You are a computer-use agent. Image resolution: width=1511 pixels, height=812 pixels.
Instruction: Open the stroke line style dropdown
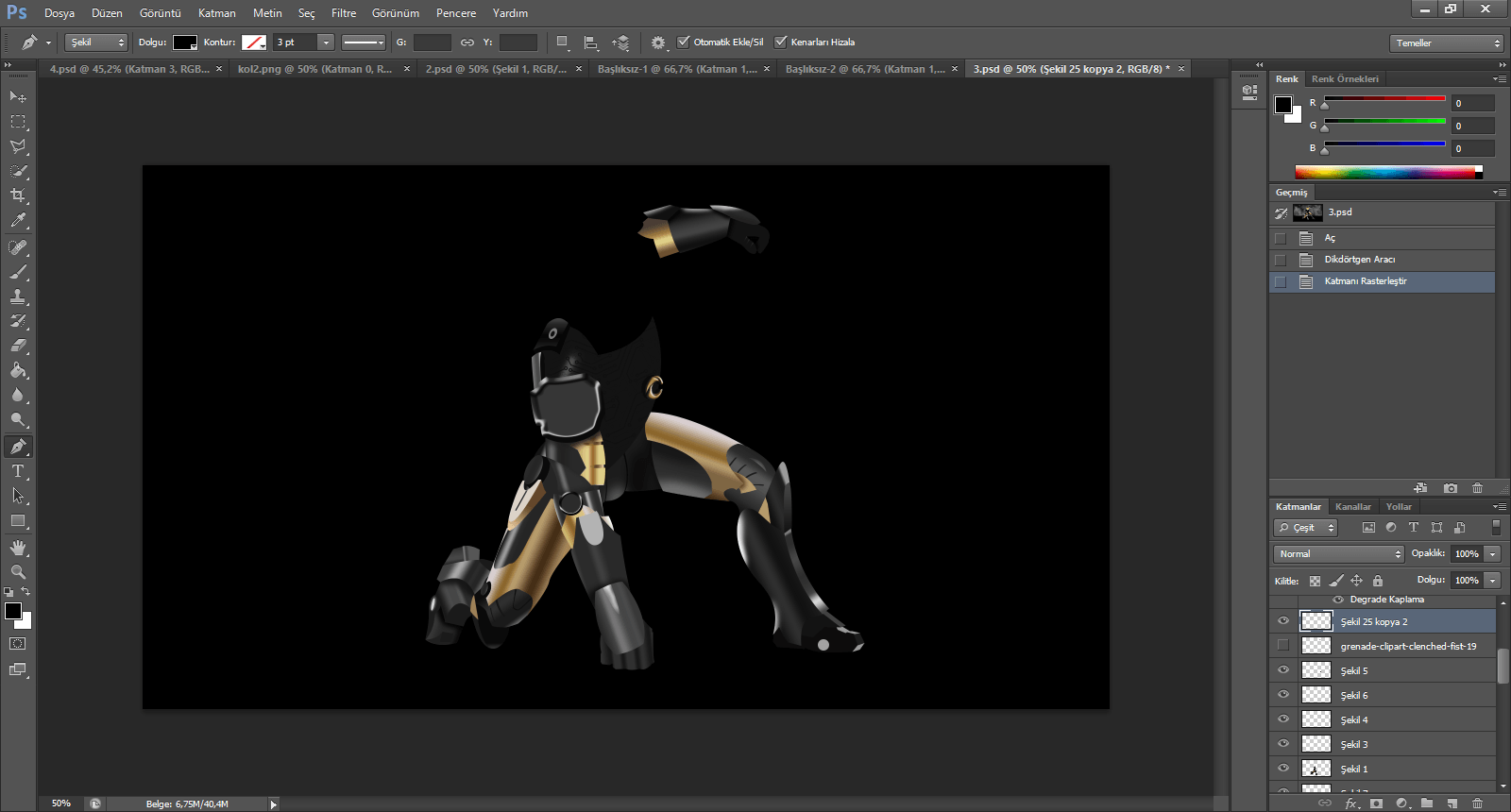pyautogui.click(x=364, y=42)
